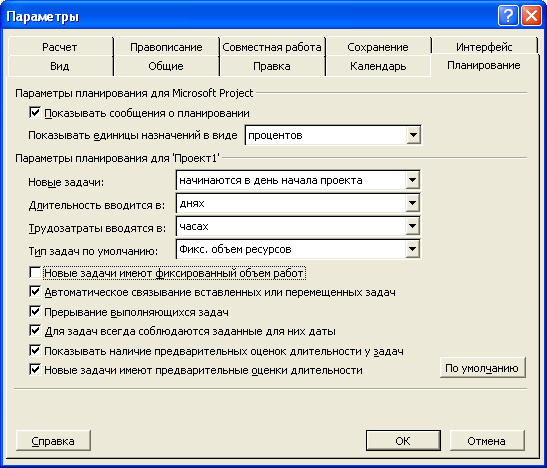Expand the Новые задачи dropdown list

pyautogui.click(x=412, y=180)
